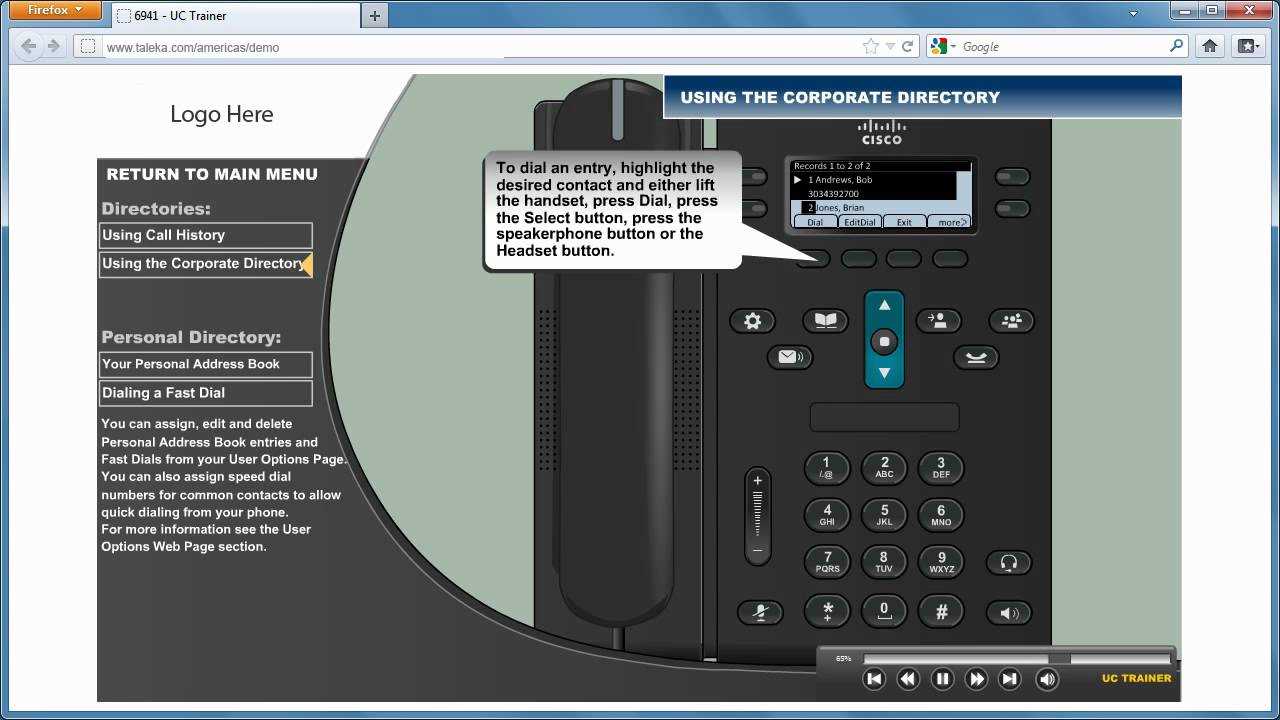Rewind the trainer video
This screenshot has width=1280, height=720.
point(908,679)
